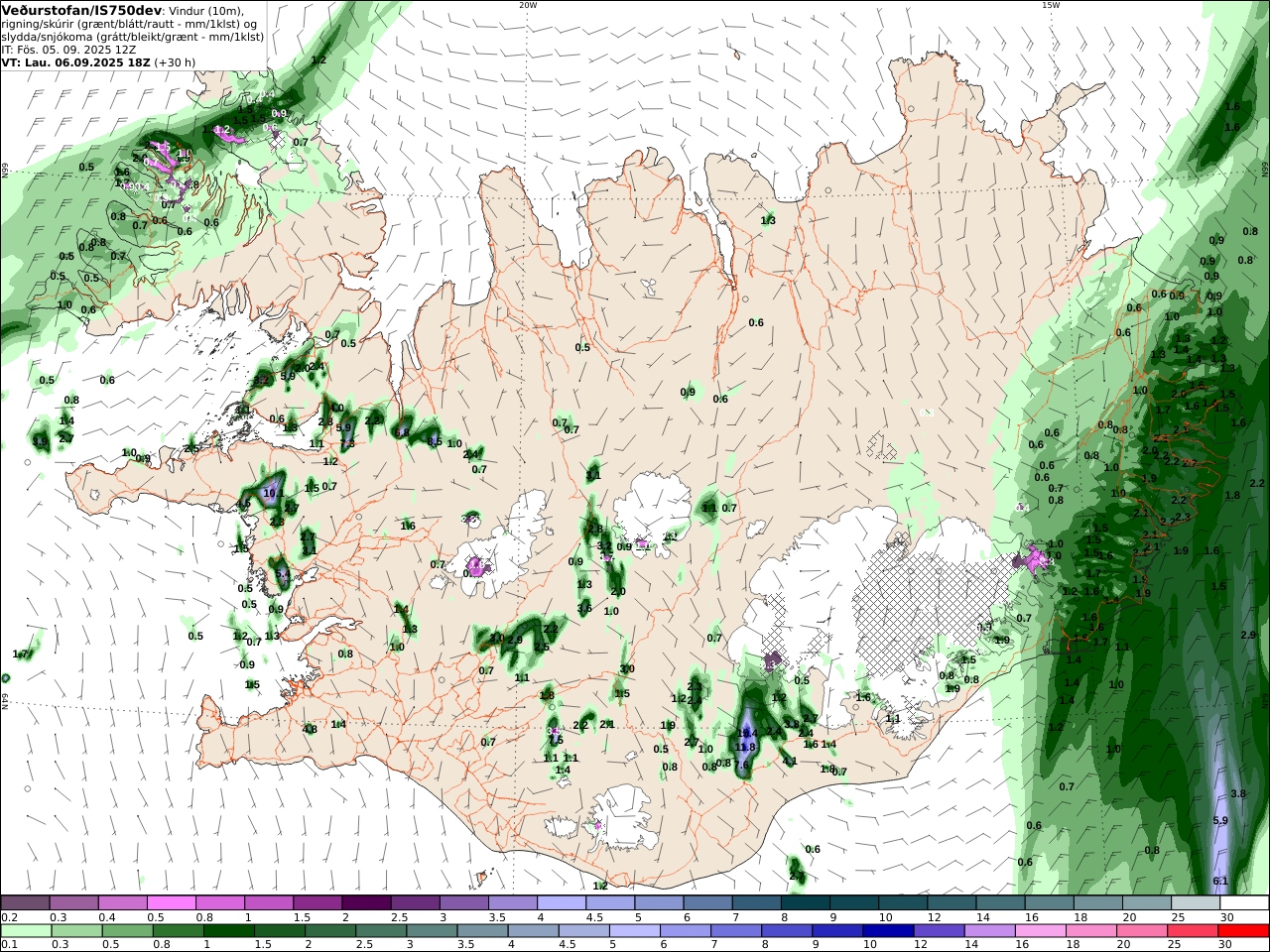Viewport: 1270px width, 952px height.
Task: Select the pale green 0.1 swatch in the lower legend row
Action: point(25,931)
